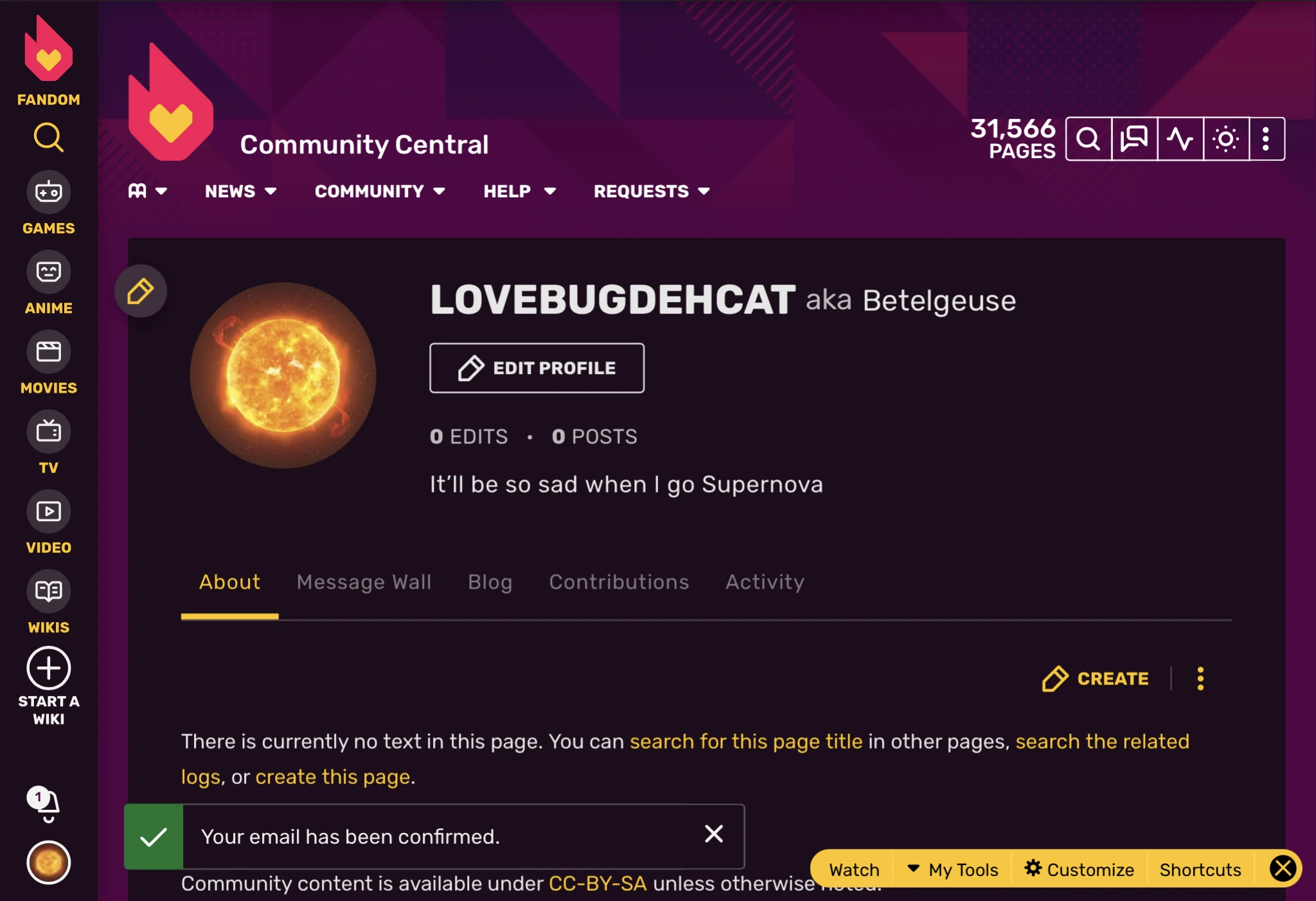Screen dimensions: 1316x901
Task: Toggle Watch for this page
Action: click(x=854, y=870)
